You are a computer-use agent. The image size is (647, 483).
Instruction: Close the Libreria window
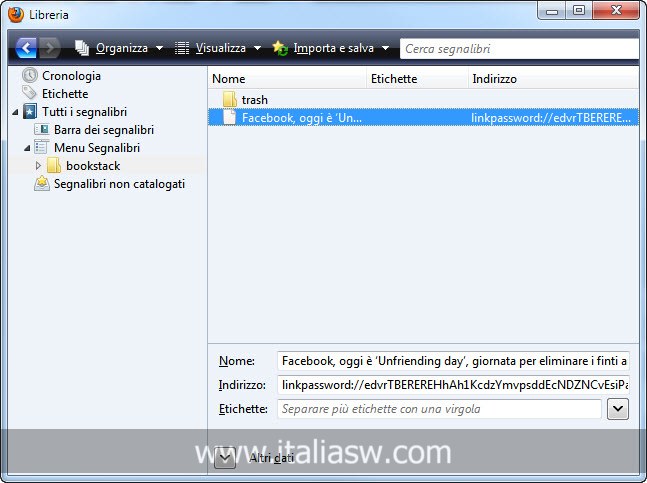[x=616, y=10]
